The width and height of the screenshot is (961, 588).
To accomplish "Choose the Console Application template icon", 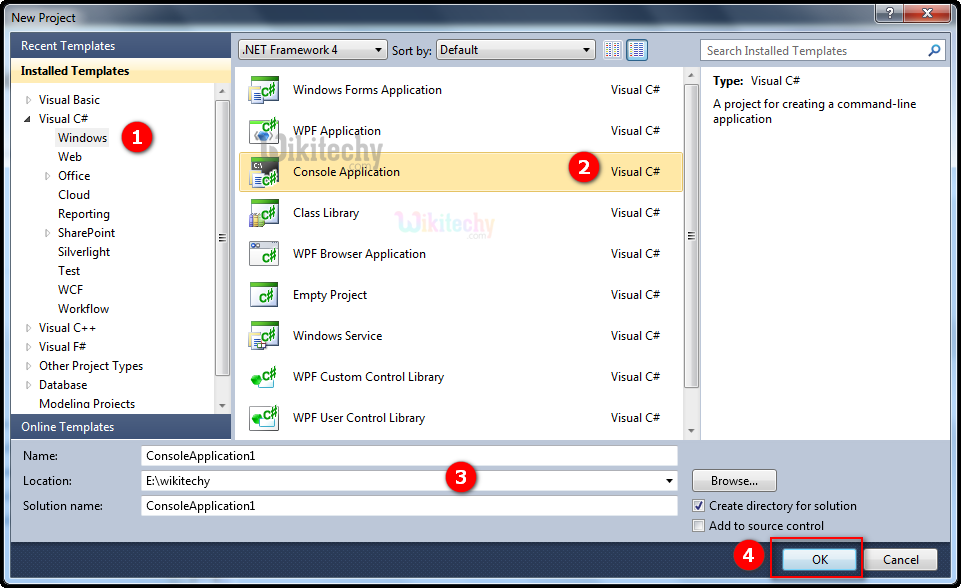I will (x=263, y=173).
